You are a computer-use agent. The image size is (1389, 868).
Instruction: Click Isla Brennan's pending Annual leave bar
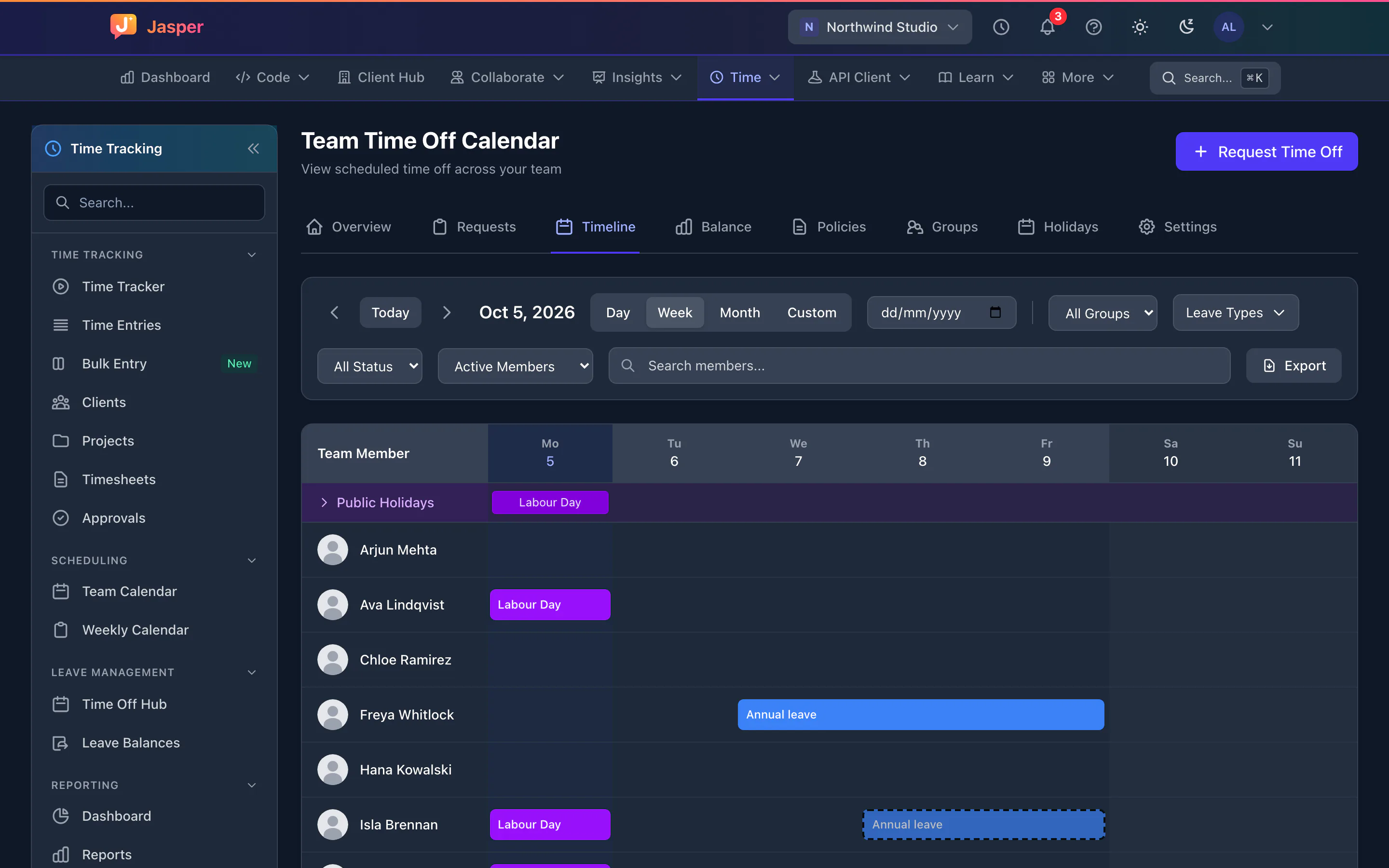click(x=984, y=825)
